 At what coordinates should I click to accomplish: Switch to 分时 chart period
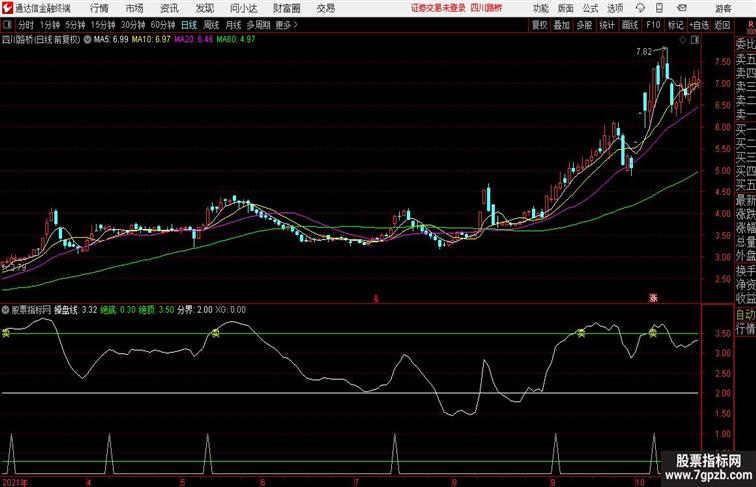tap(26, 25)
